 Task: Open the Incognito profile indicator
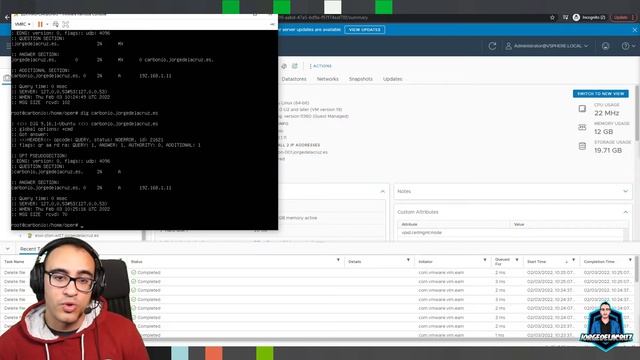coord(589,18)
